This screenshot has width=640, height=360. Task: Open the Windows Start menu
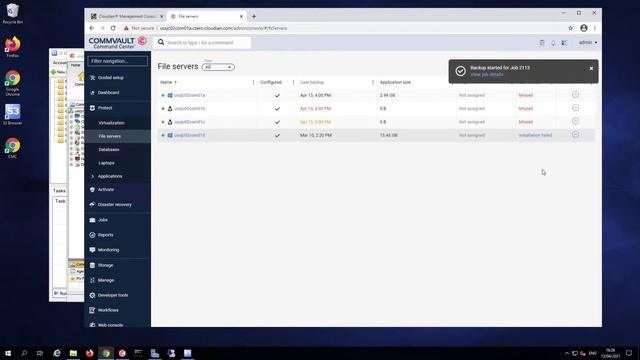[x=8, y=353]
